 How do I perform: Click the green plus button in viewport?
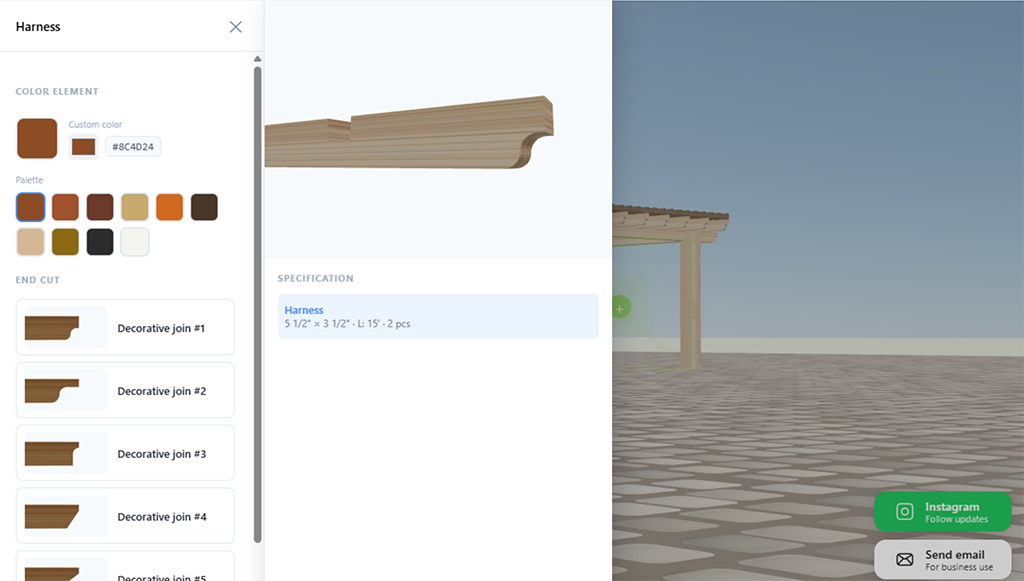coord(620,308)
